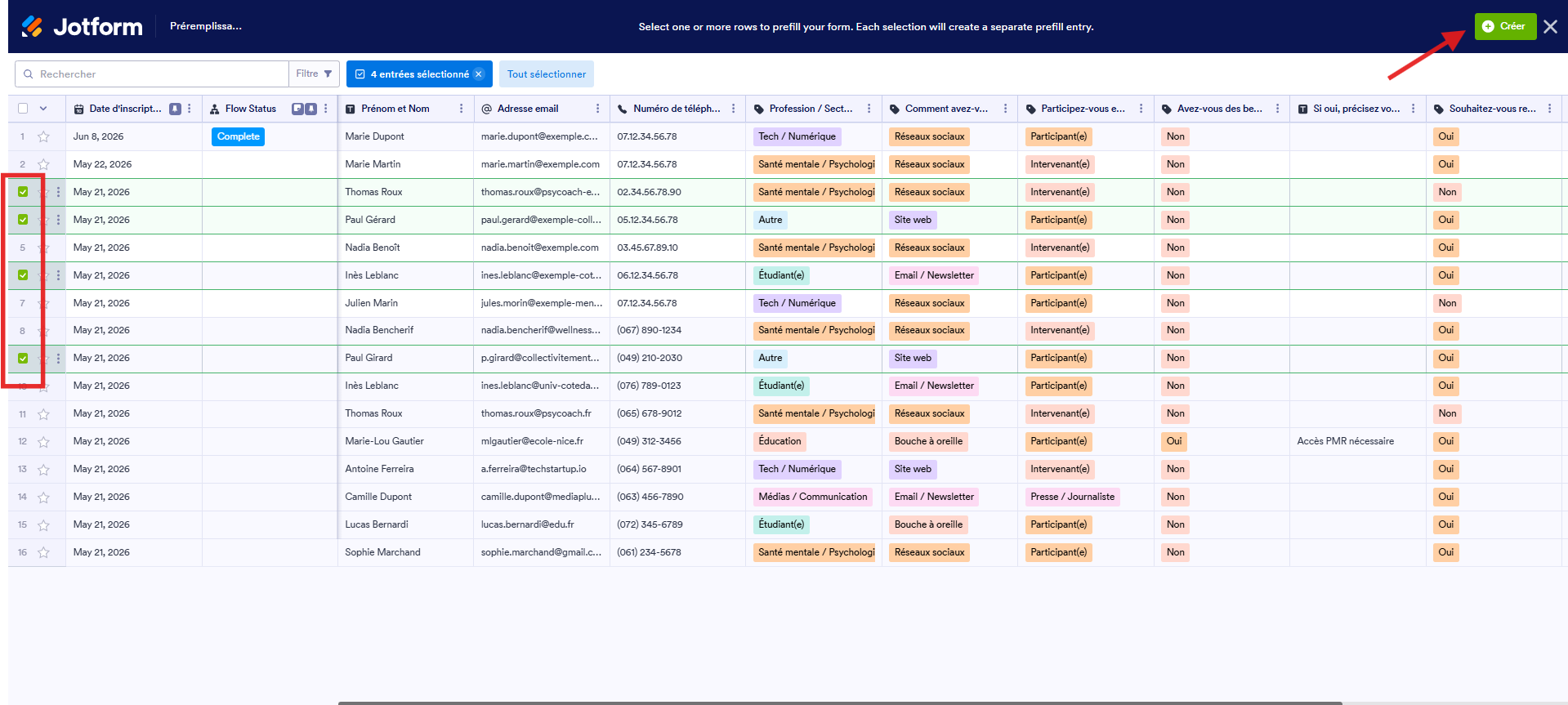Open Prénom et Nom column options menu
Image resolution: width=1568 pixels, height=705 pixels.
pos(462,109)
